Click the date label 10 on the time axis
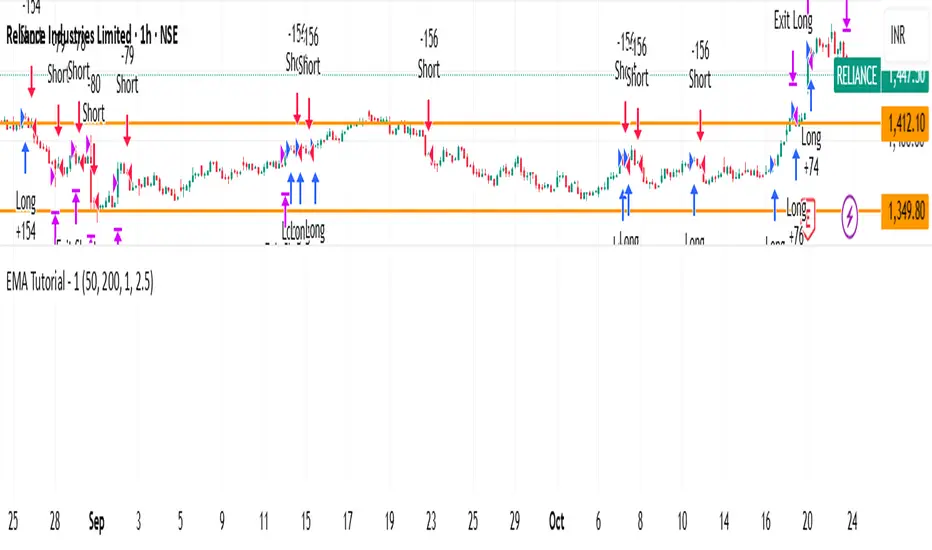The width and height of the screenshot is (932, 550). [682, 522]
